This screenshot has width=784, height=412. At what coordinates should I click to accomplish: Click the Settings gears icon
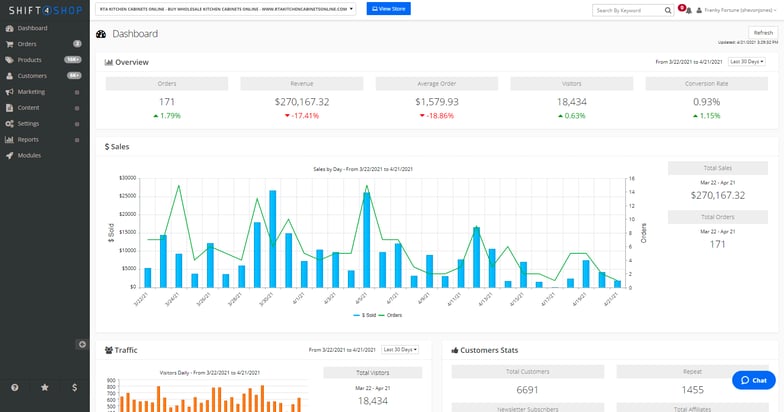pos(10,124)
